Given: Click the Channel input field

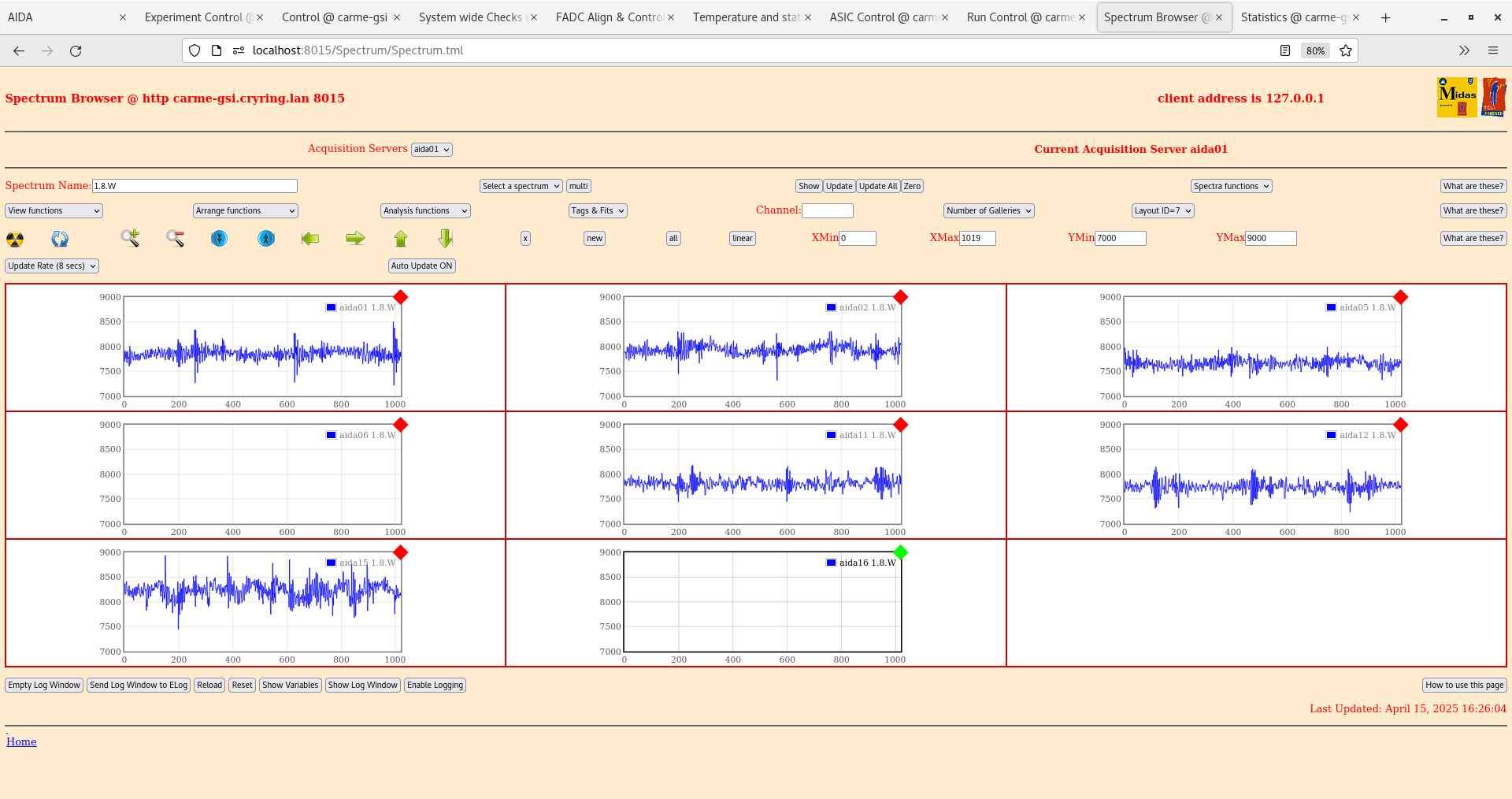Looking at the screenshot, I should [828, 210].
